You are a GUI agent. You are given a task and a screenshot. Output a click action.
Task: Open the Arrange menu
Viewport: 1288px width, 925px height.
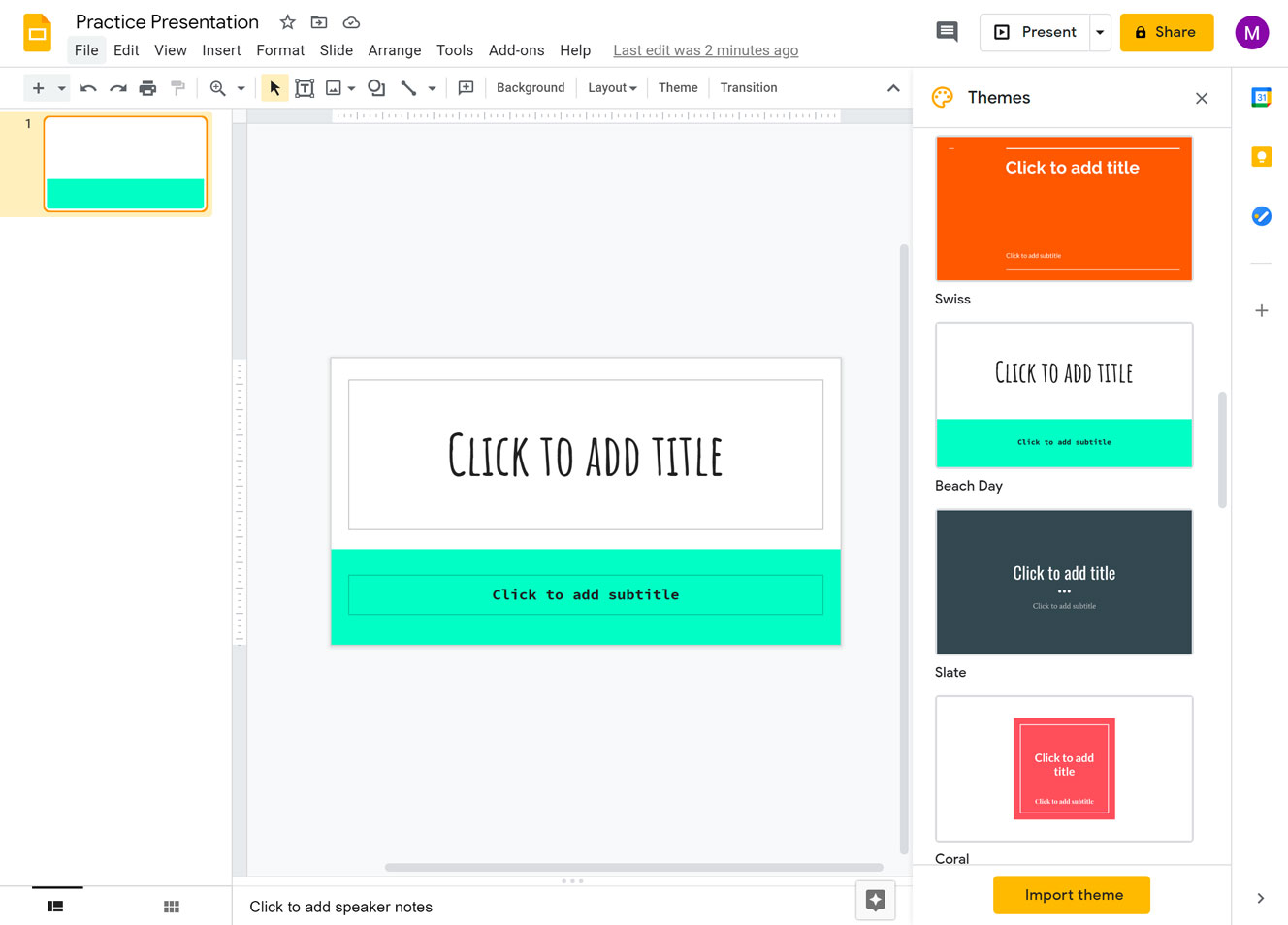394,50
